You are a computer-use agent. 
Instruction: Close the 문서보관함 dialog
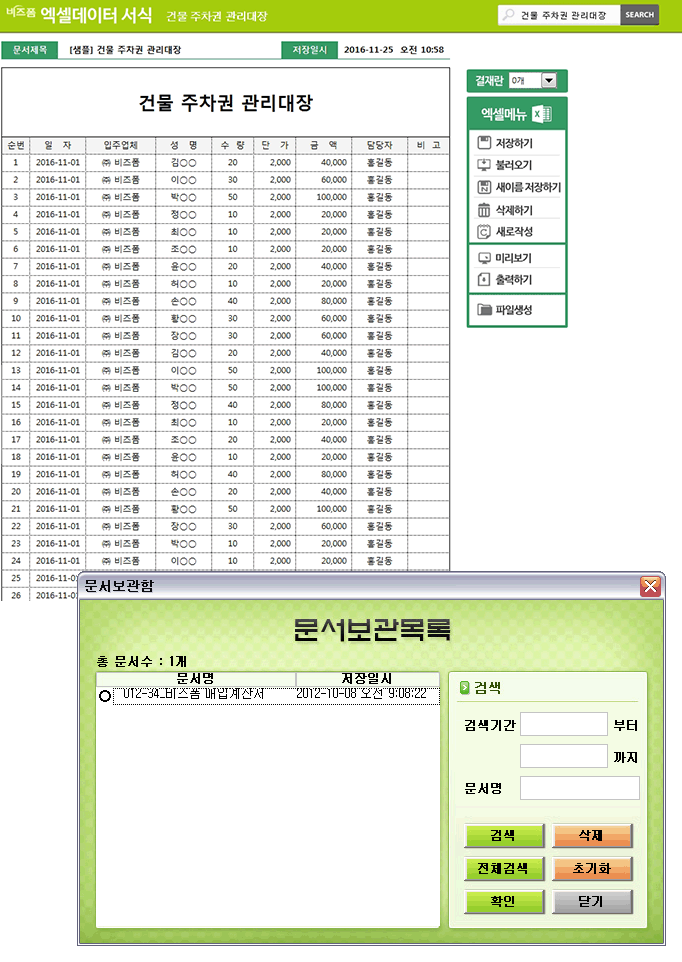(650, 586)
